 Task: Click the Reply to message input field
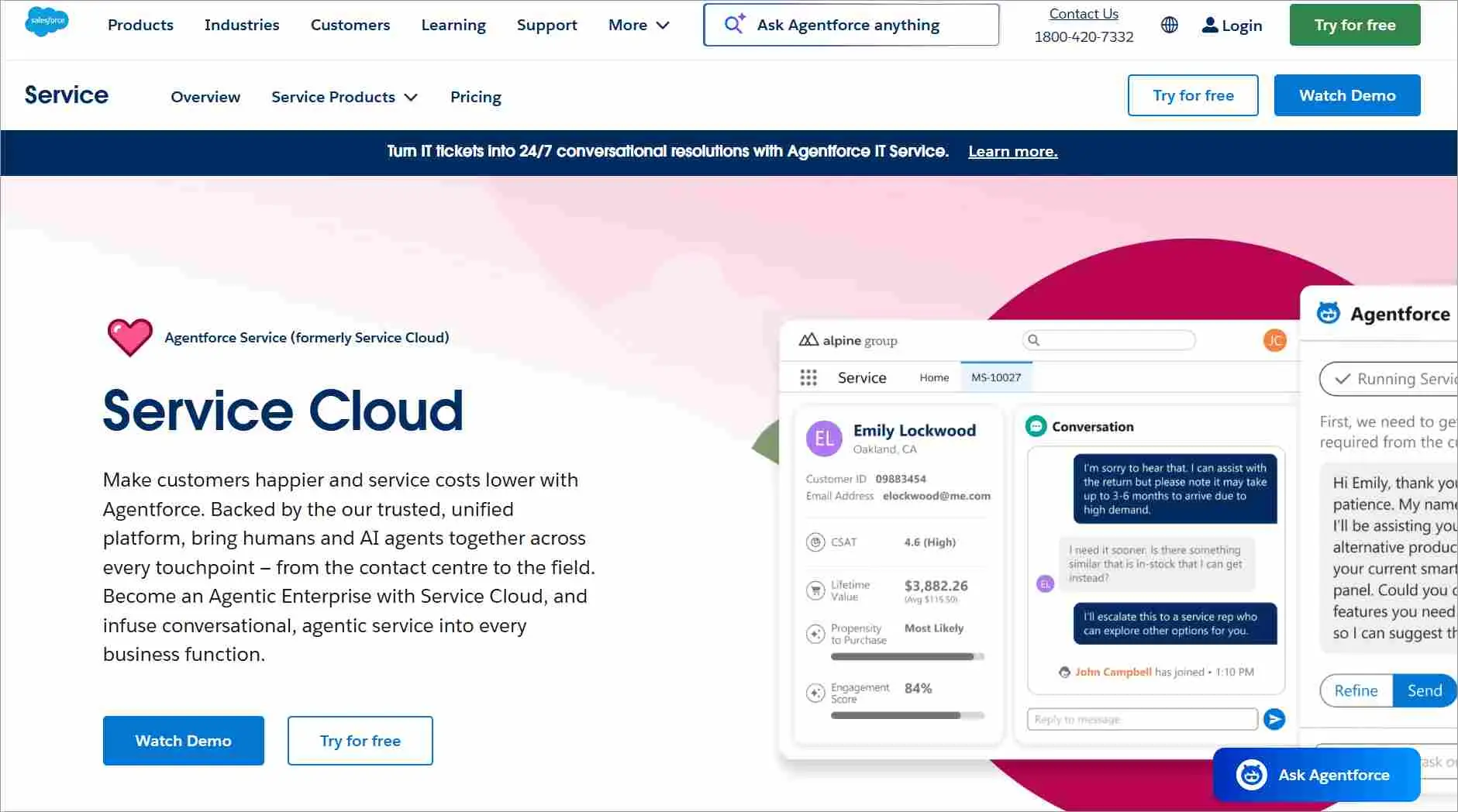point(1139,718)
